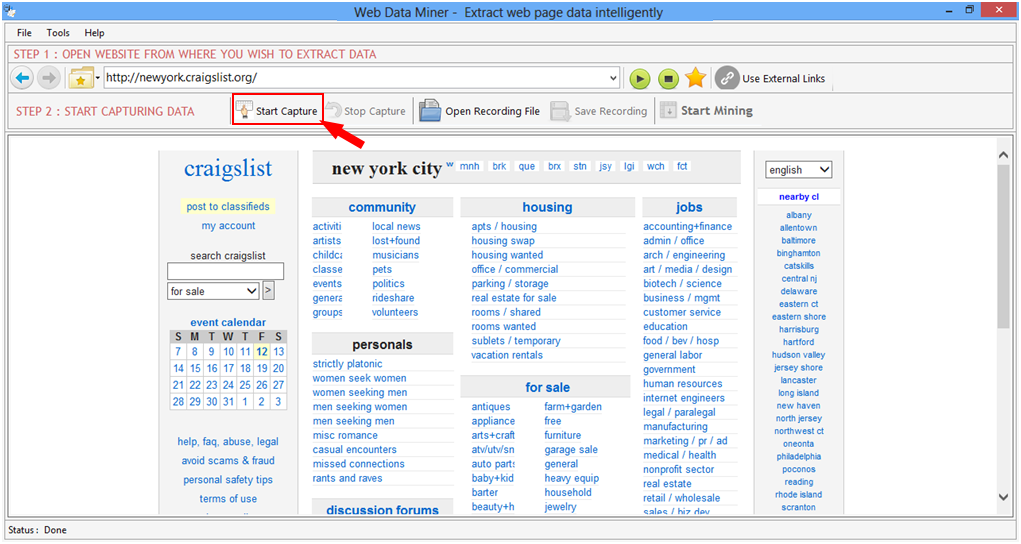The height and width of the screenshot is (544, 1021).
Task: Click the search go '>' button
Action: pyautogui.click(x=268, y=291)
